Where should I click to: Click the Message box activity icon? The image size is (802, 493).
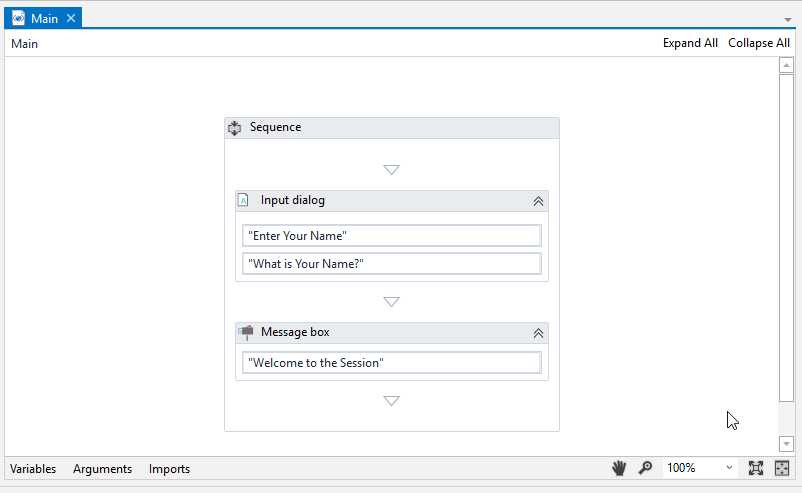pyautogui.click(x=245, y=332)
